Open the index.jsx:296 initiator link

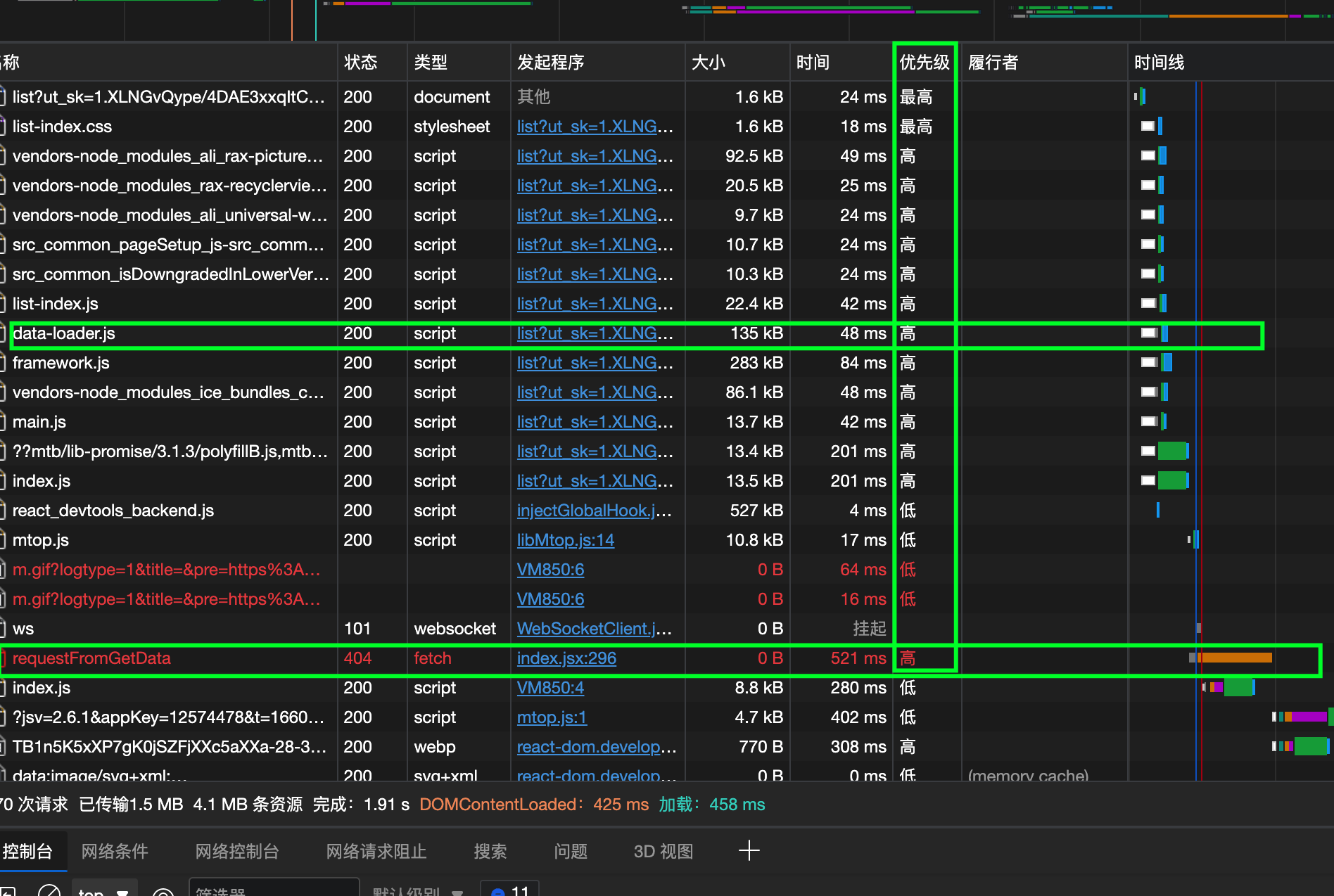point(566,658)
